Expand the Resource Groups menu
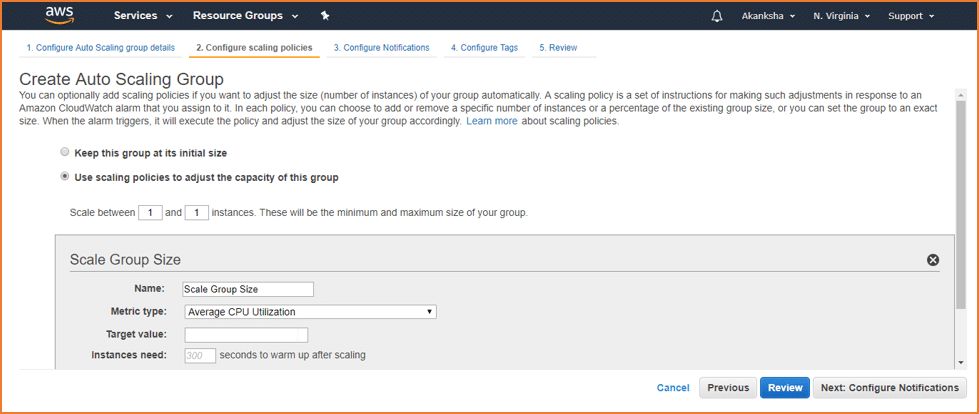Screen dimensions: 979x414 click(x=245, y=16)
